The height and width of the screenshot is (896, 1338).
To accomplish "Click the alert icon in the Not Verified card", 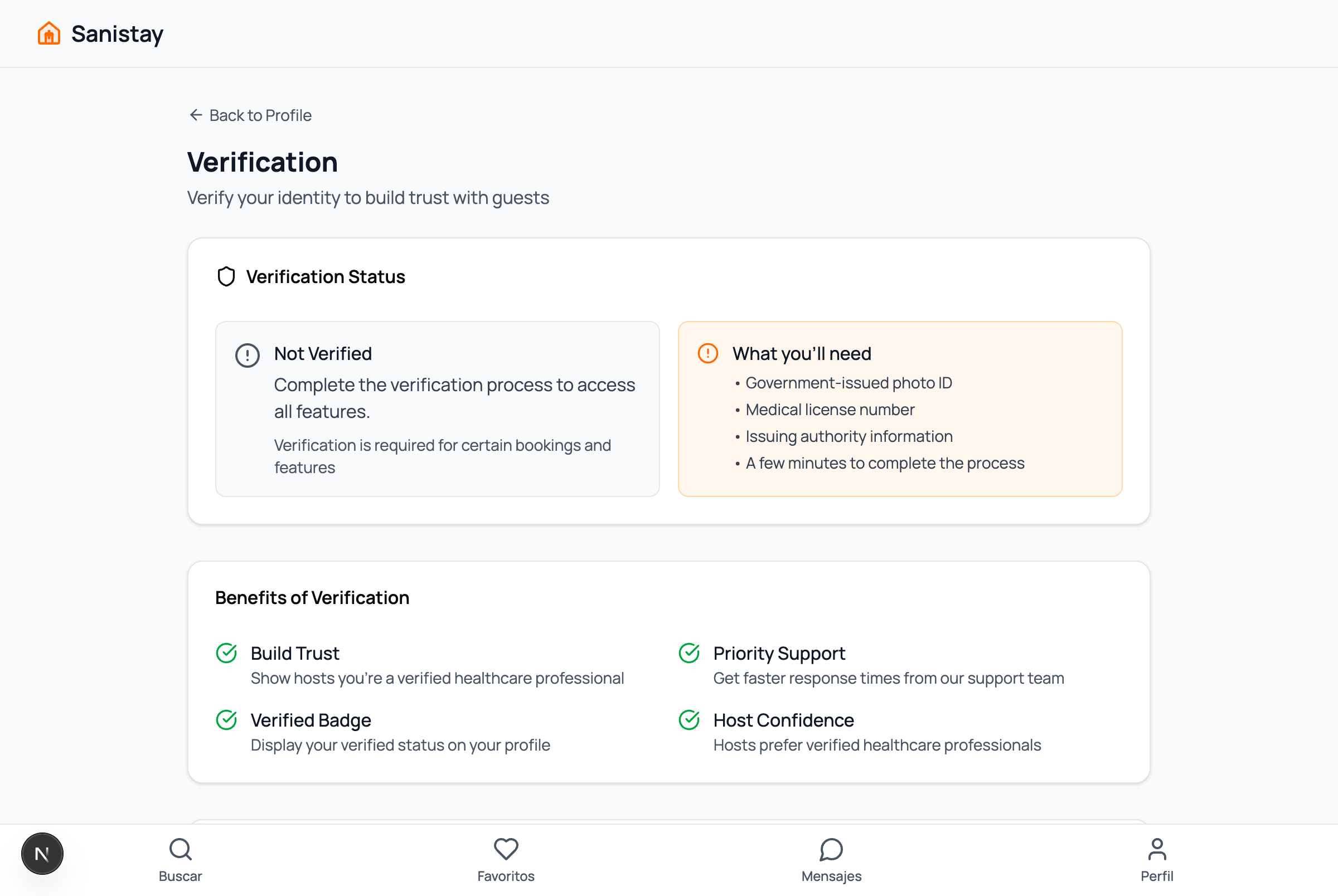I will [247, 355].
